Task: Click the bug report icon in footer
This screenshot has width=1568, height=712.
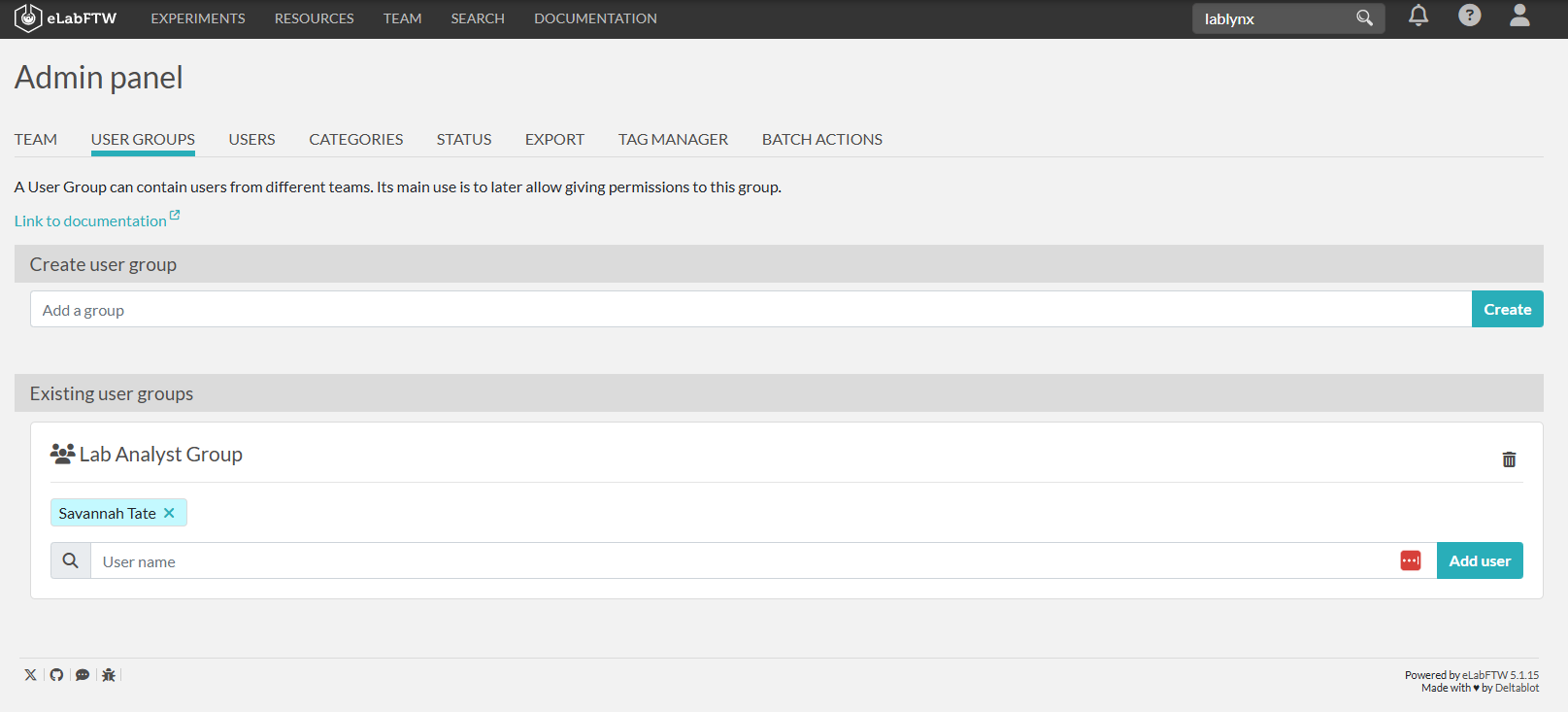Action: pyautogui.click(x=109, y=675)
